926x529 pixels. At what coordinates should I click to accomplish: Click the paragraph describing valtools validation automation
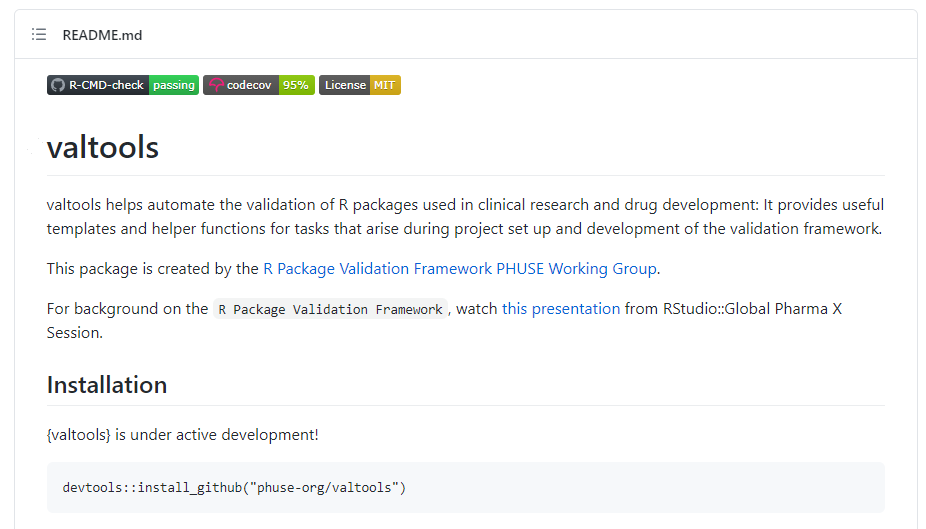[465, 216]
